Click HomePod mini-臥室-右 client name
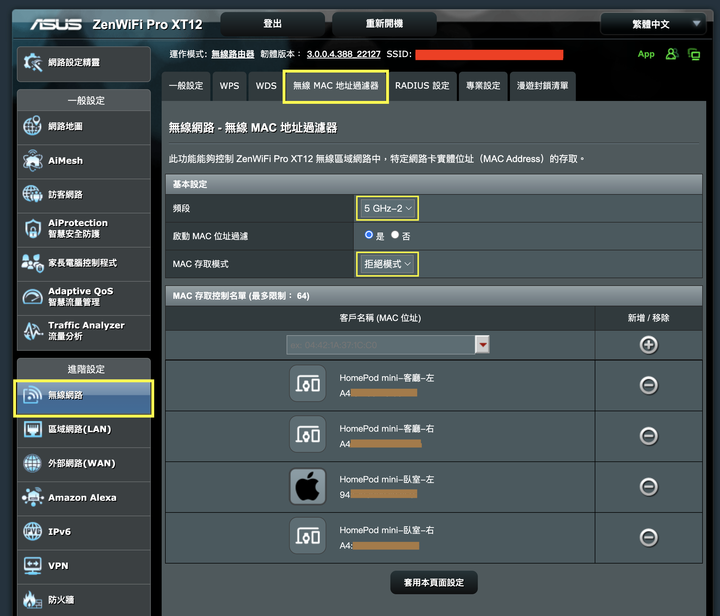This screenshot has width=720, height=616. click(x=387, y=530)
